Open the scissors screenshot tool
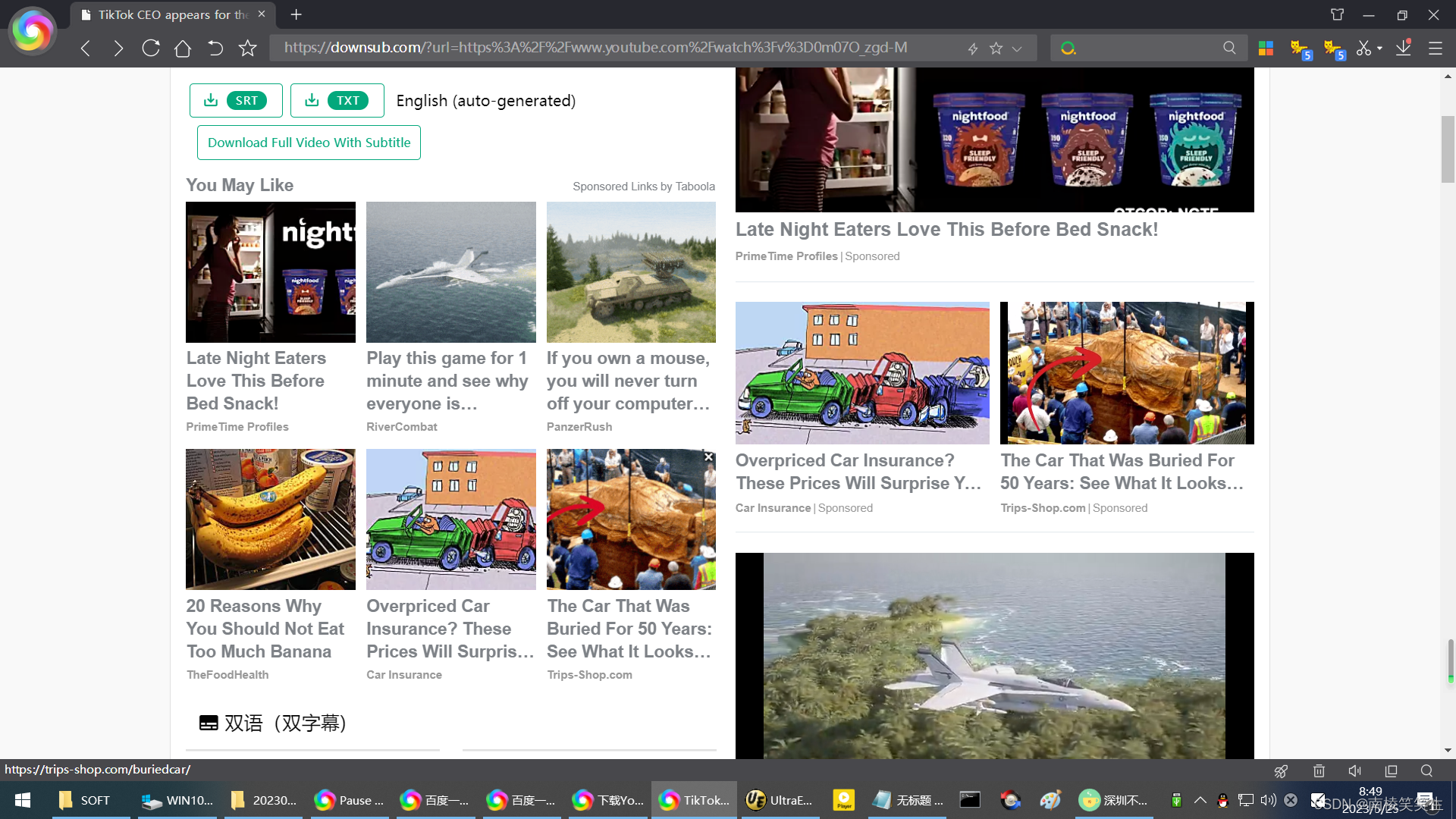The height and width of the screenshot is (819, 1456). click(x=1363, y=48)
